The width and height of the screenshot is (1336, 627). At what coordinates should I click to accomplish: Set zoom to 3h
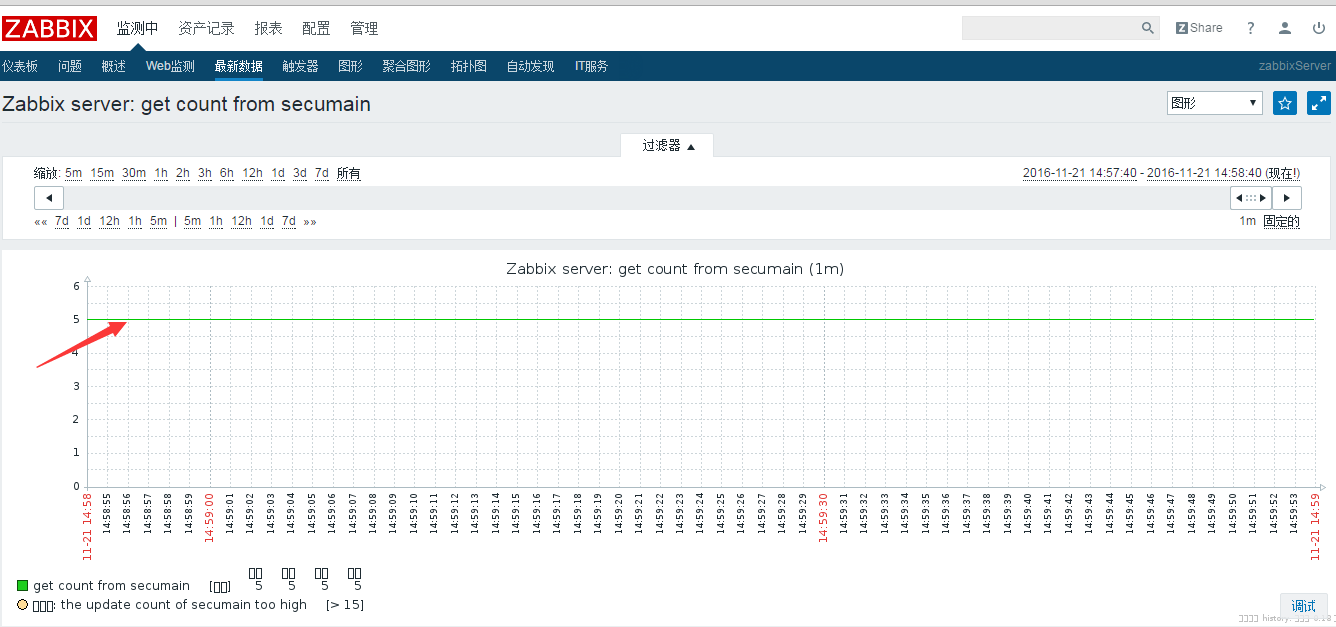(205, 173)
